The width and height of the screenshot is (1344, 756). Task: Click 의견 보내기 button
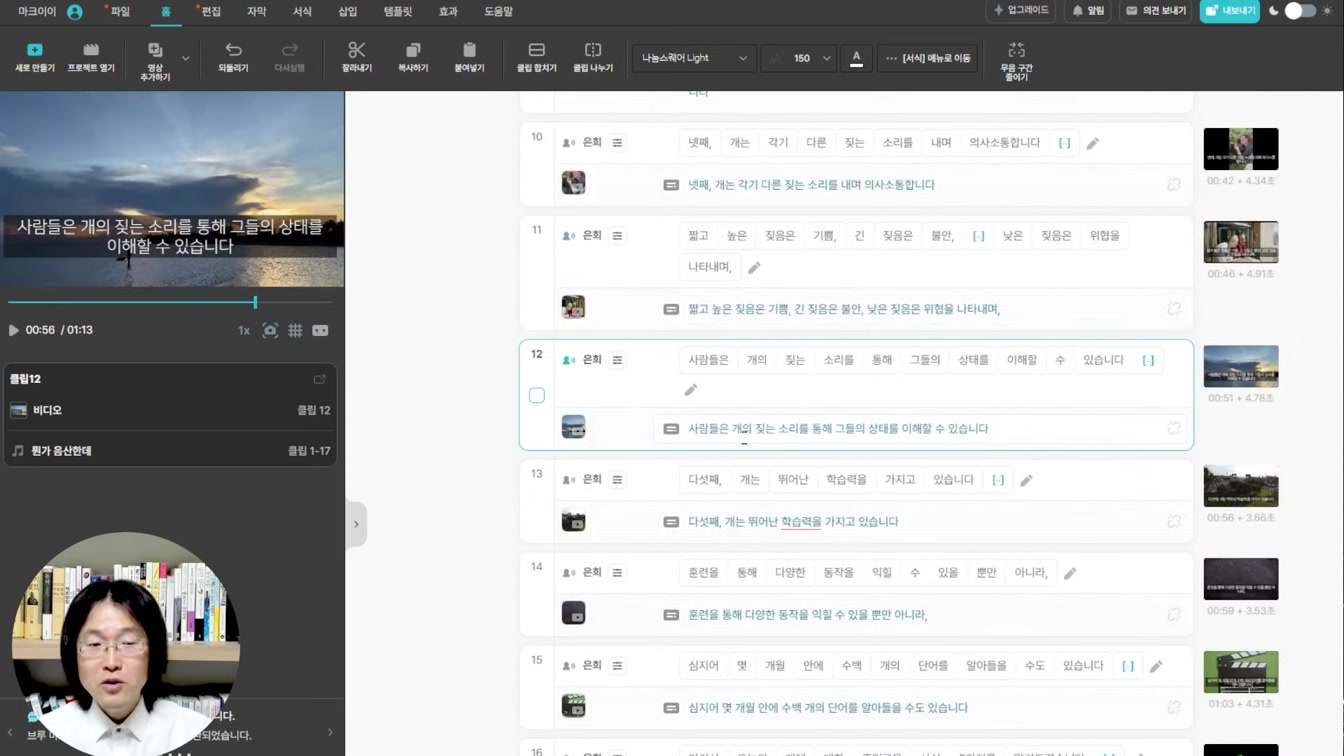click(1156, 10)
